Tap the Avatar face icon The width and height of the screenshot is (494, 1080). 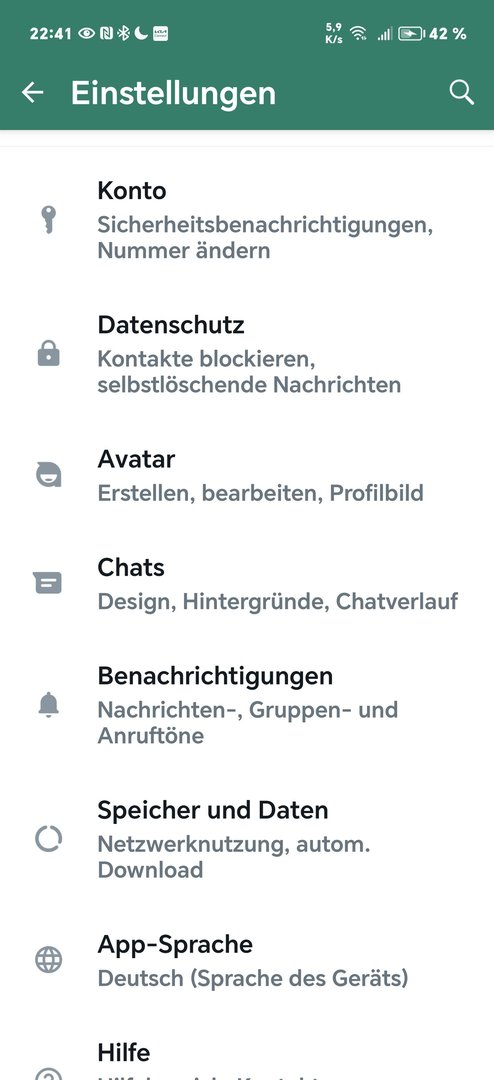(48, 475)
